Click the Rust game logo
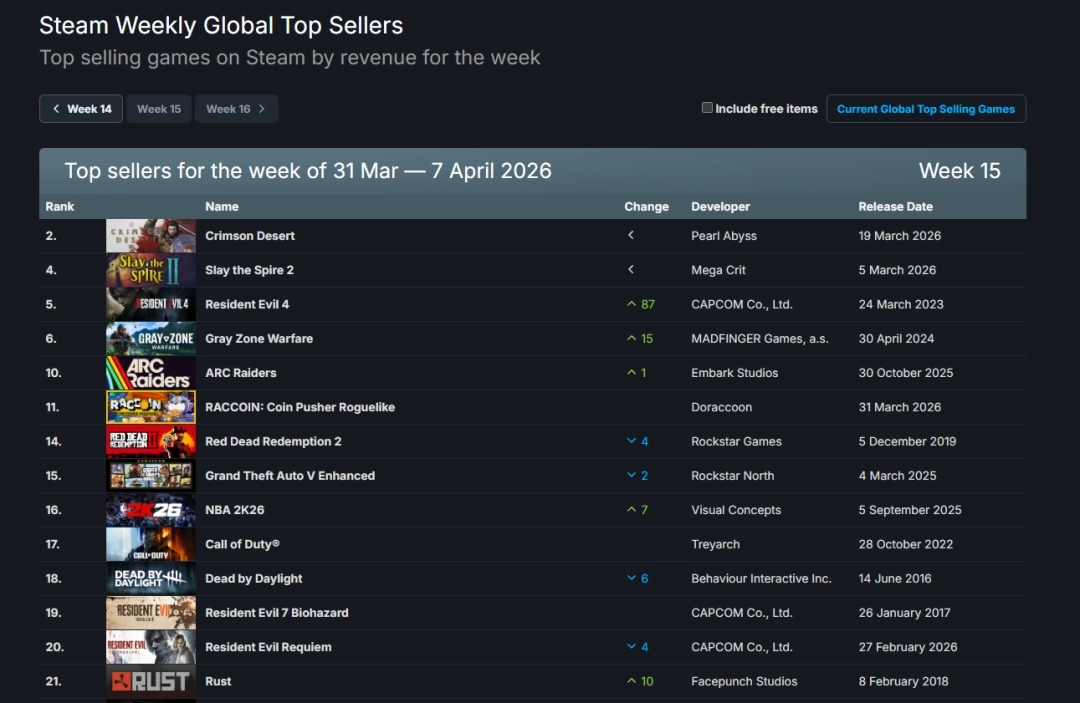1080x703 pixels. pyautogui.click(x=151, y=682)
